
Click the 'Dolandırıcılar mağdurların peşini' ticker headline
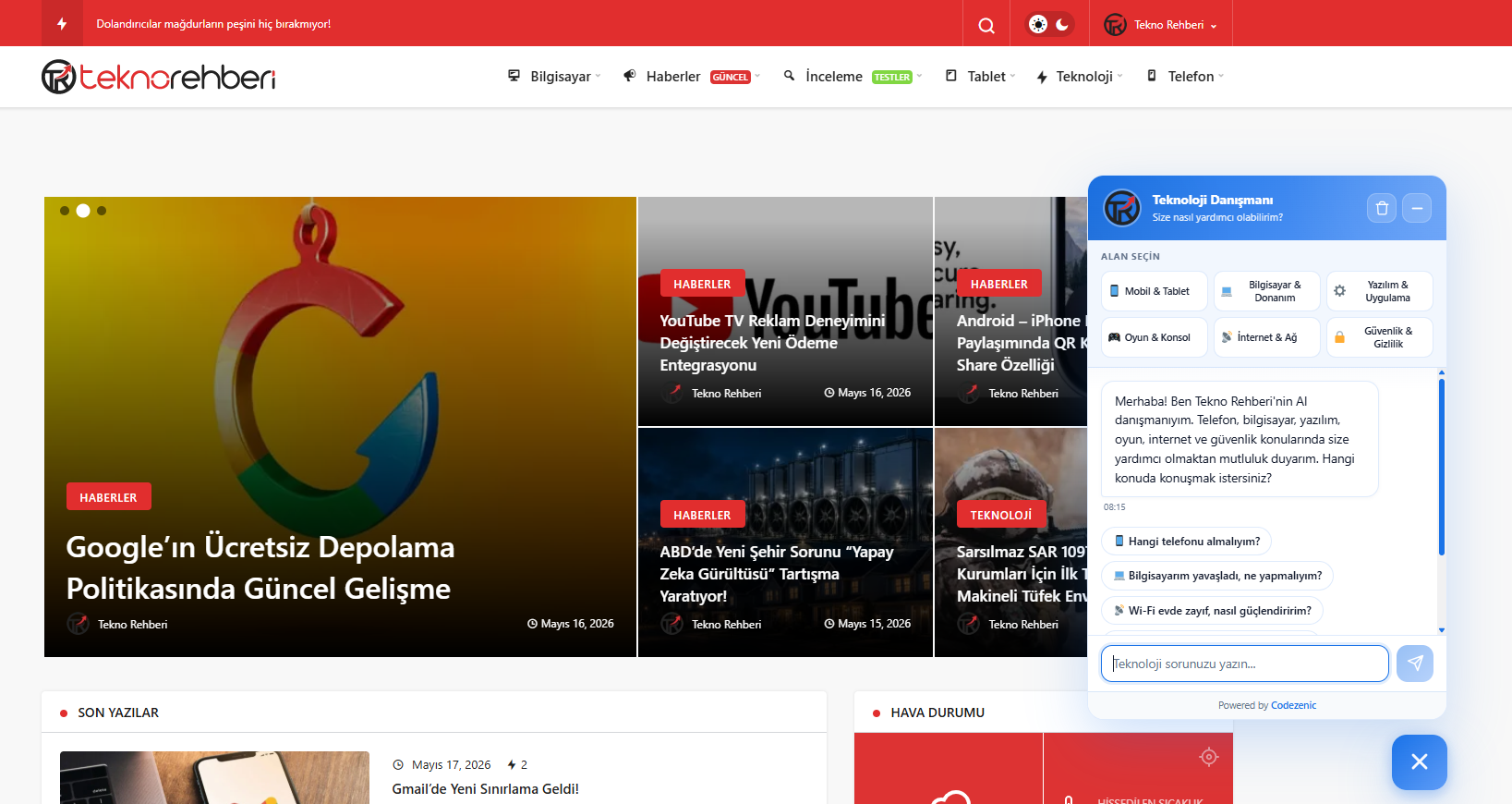coord(213,24)
